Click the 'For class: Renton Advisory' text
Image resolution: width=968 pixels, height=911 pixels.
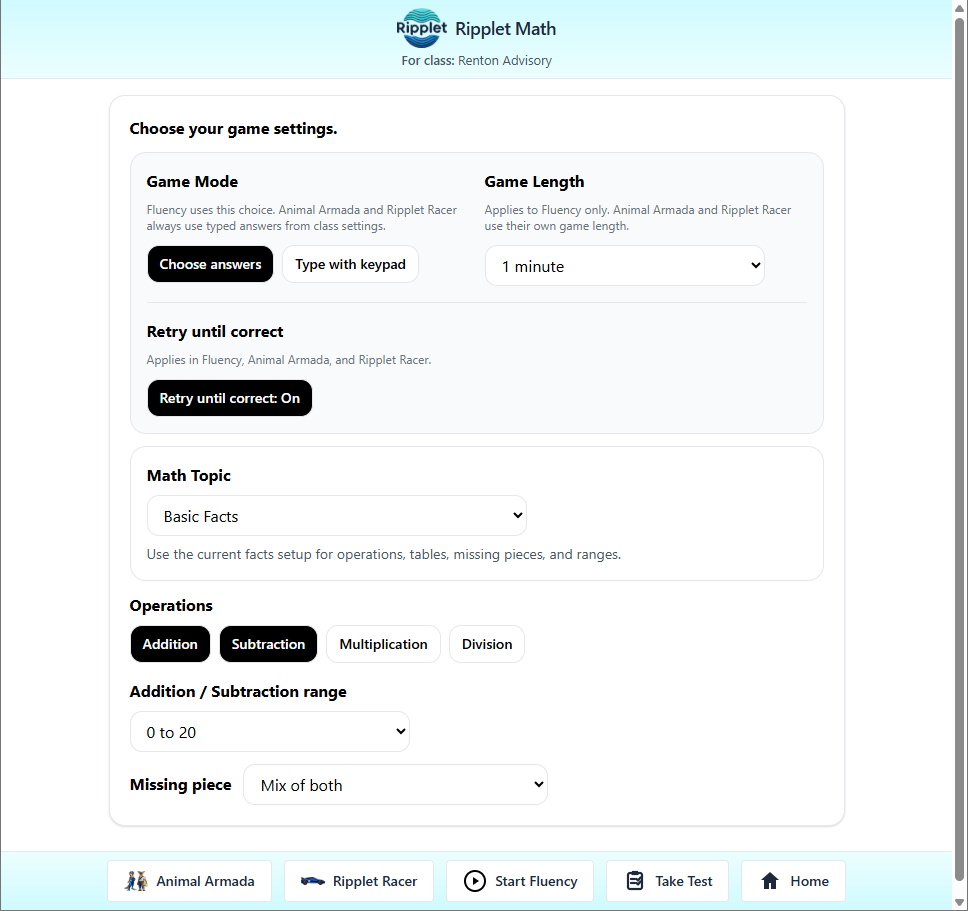[x=477, y=60]
